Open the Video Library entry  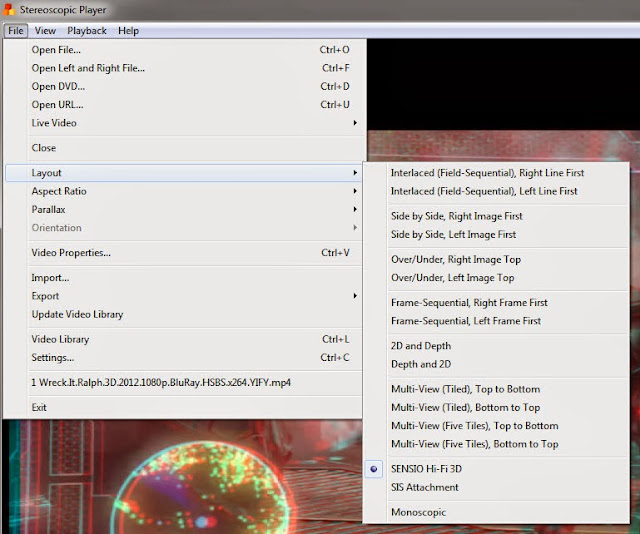point(184,339)
